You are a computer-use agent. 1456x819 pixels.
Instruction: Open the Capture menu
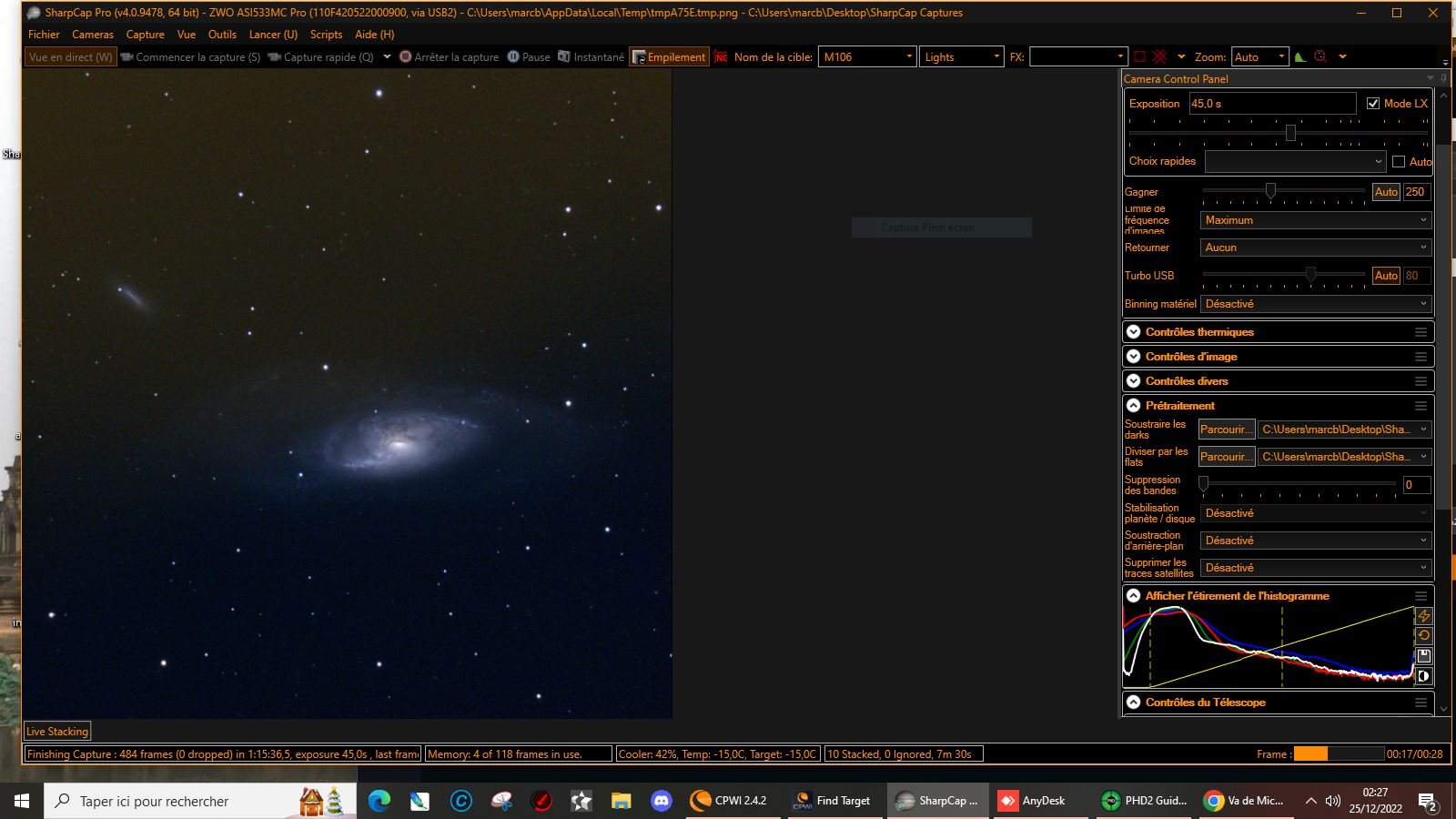tap(146, 35)
